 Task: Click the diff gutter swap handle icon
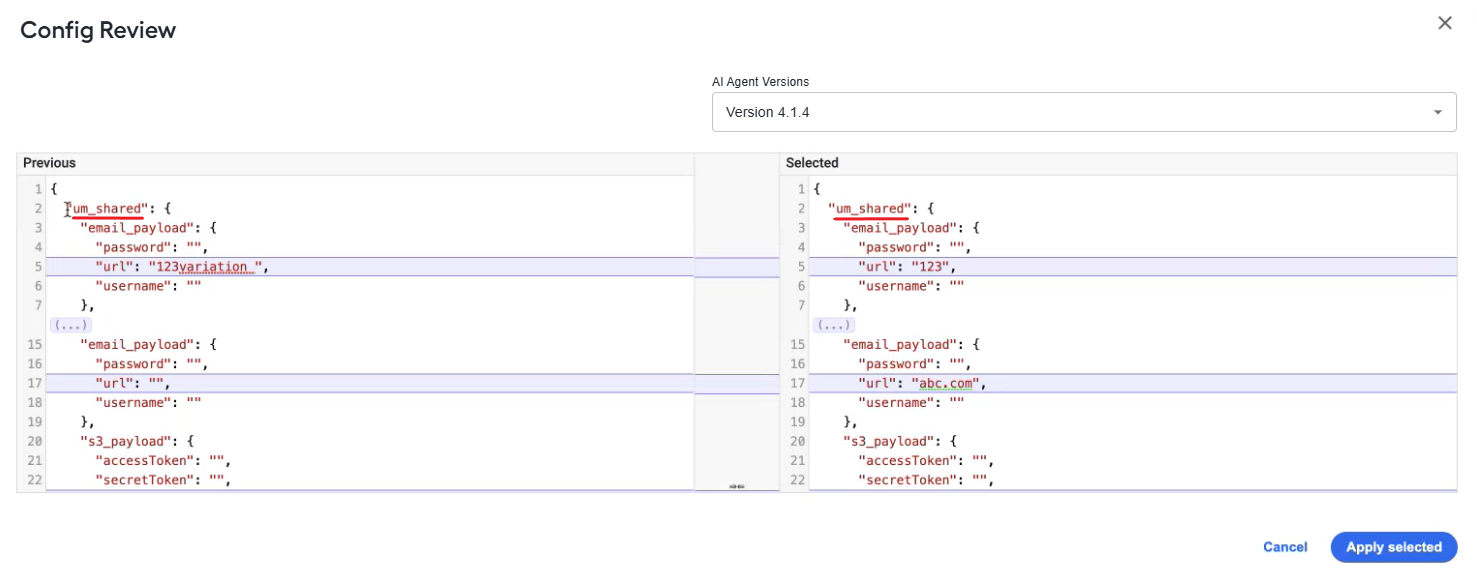pyautogui.click(x=737, y=486)
